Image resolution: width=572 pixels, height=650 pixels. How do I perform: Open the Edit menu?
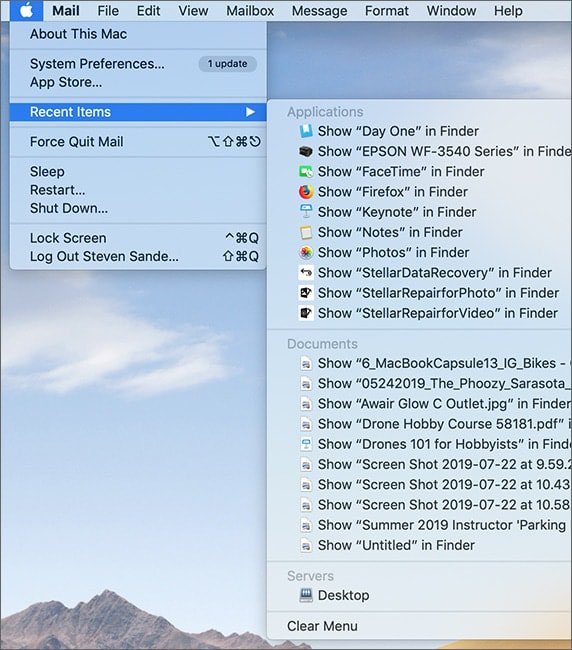point(148,11)
